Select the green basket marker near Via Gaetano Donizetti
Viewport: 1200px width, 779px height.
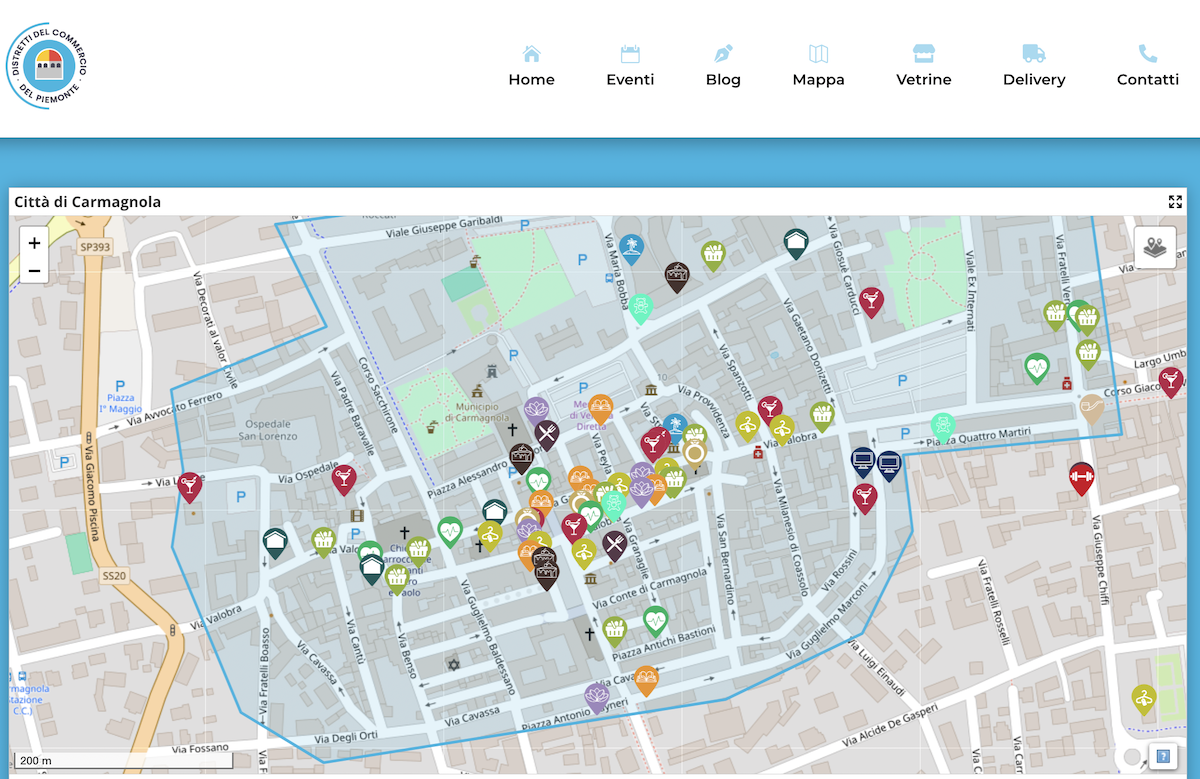(x=822, y=416)
